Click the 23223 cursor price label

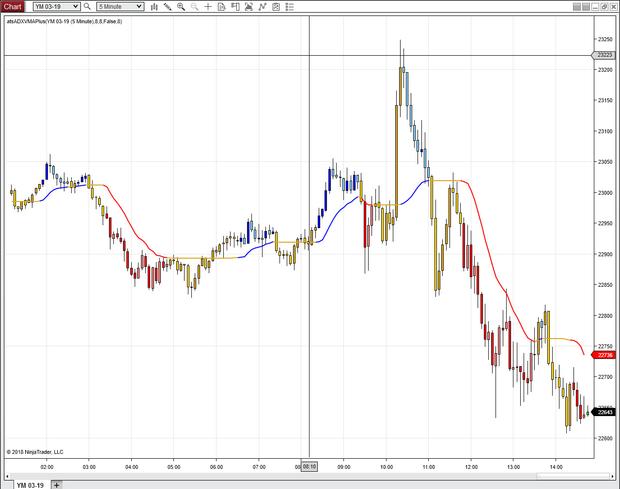click(604, 55)
